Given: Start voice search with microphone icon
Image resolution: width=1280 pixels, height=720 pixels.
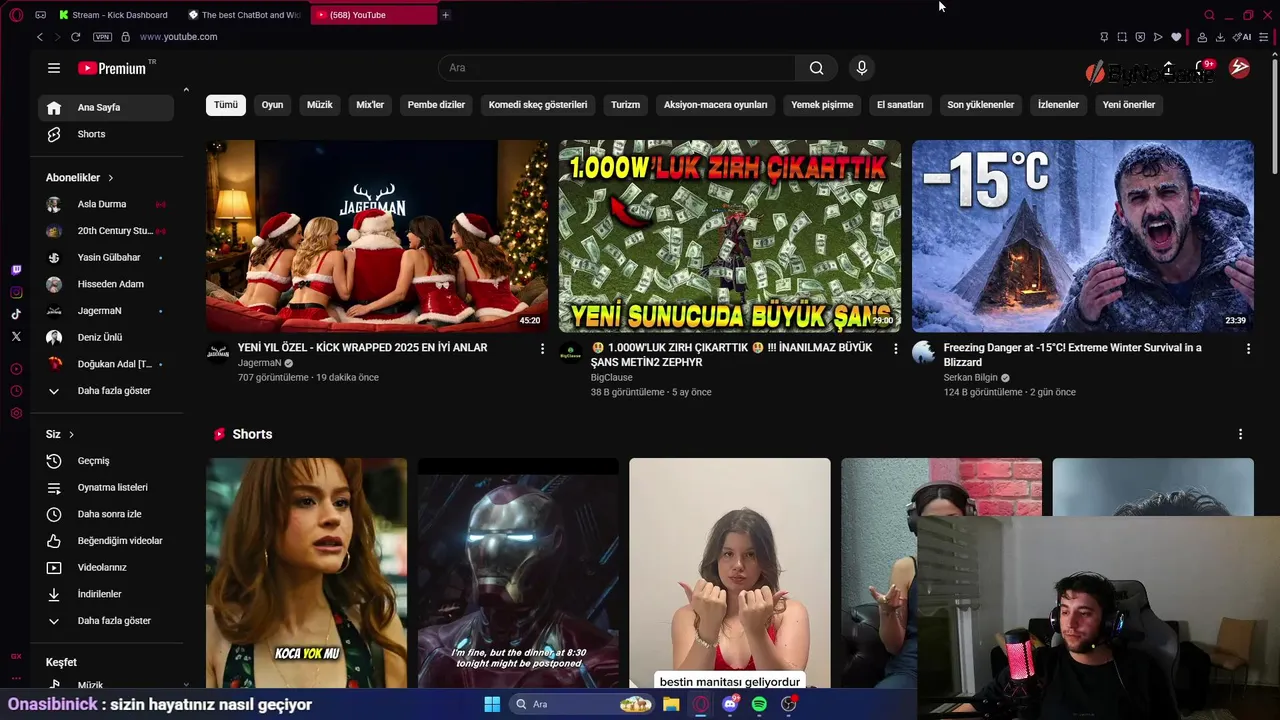Looking at the screenshot, I should [x=862, y=68].
